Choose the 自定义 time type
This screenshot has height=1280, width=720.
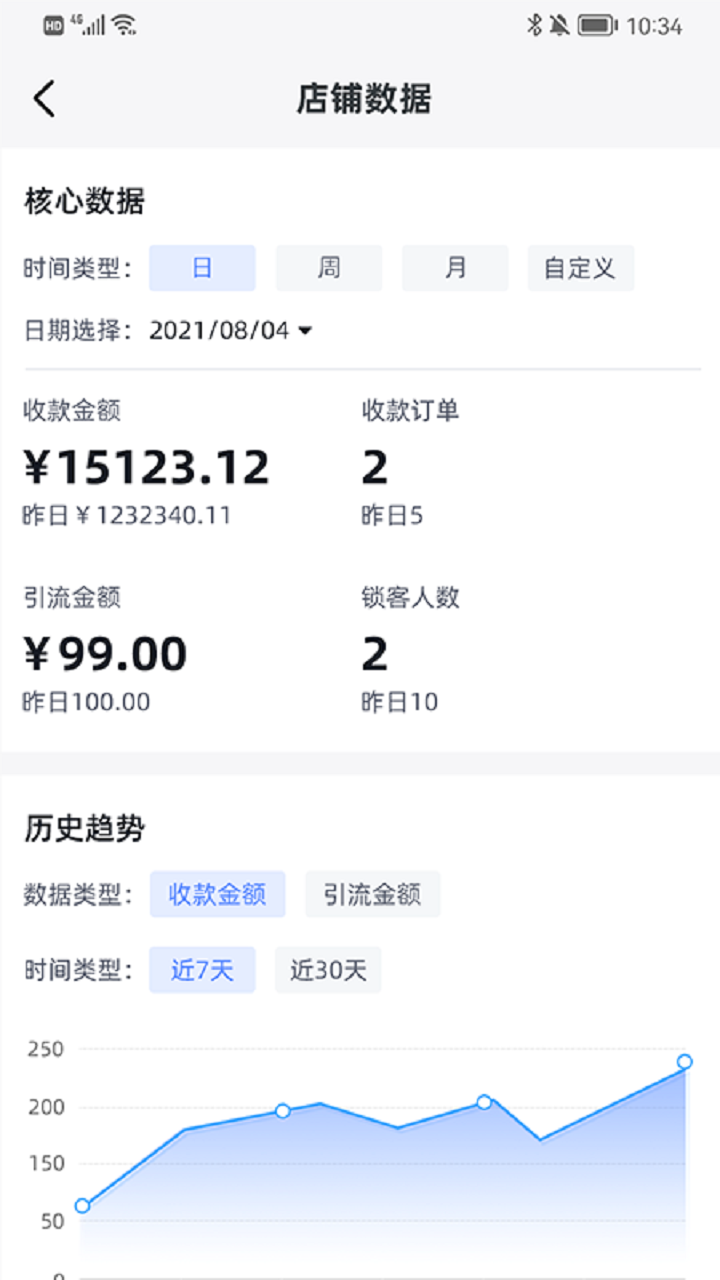pyautogui.click(x=580, y=268)
